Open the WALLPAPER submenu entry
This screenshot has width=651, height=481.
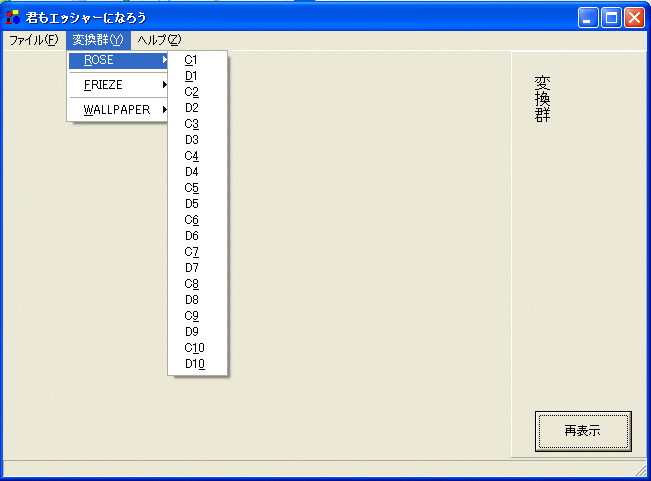point(118,110)
